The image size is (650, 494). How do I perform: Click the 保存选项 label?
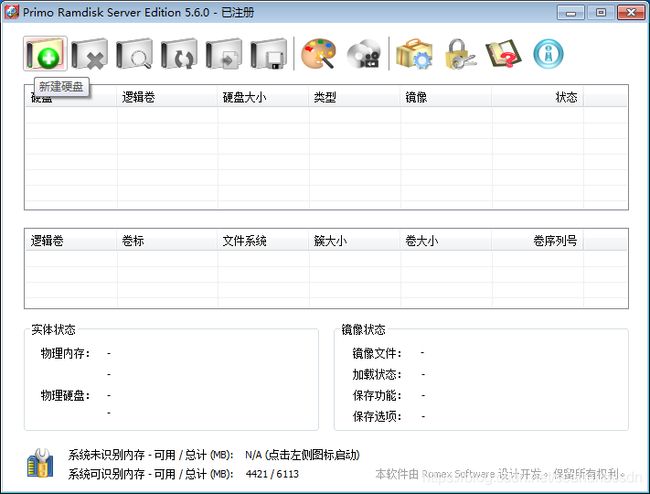[377, 416]
